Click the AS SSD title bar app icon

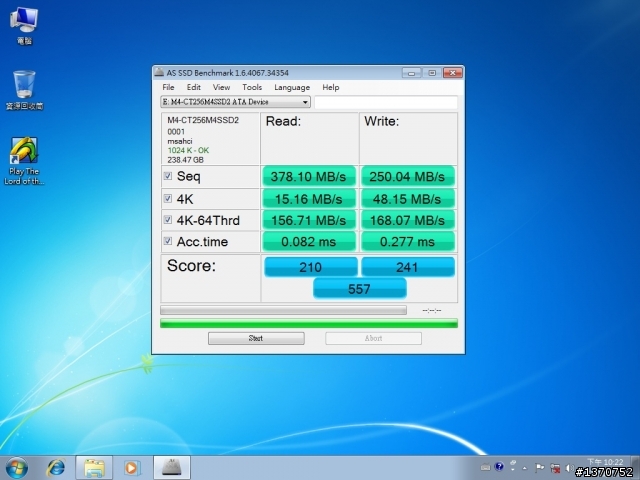click(159, 73)
